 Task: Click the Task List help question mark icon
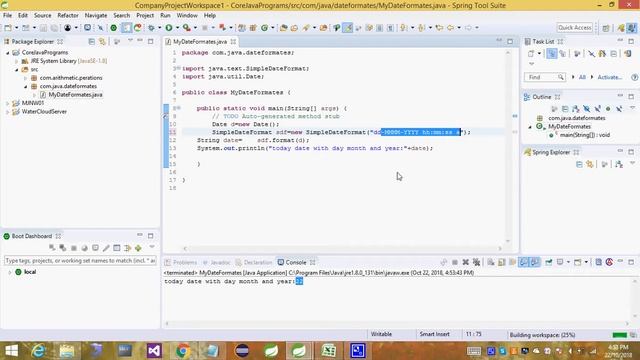(634, 77)
